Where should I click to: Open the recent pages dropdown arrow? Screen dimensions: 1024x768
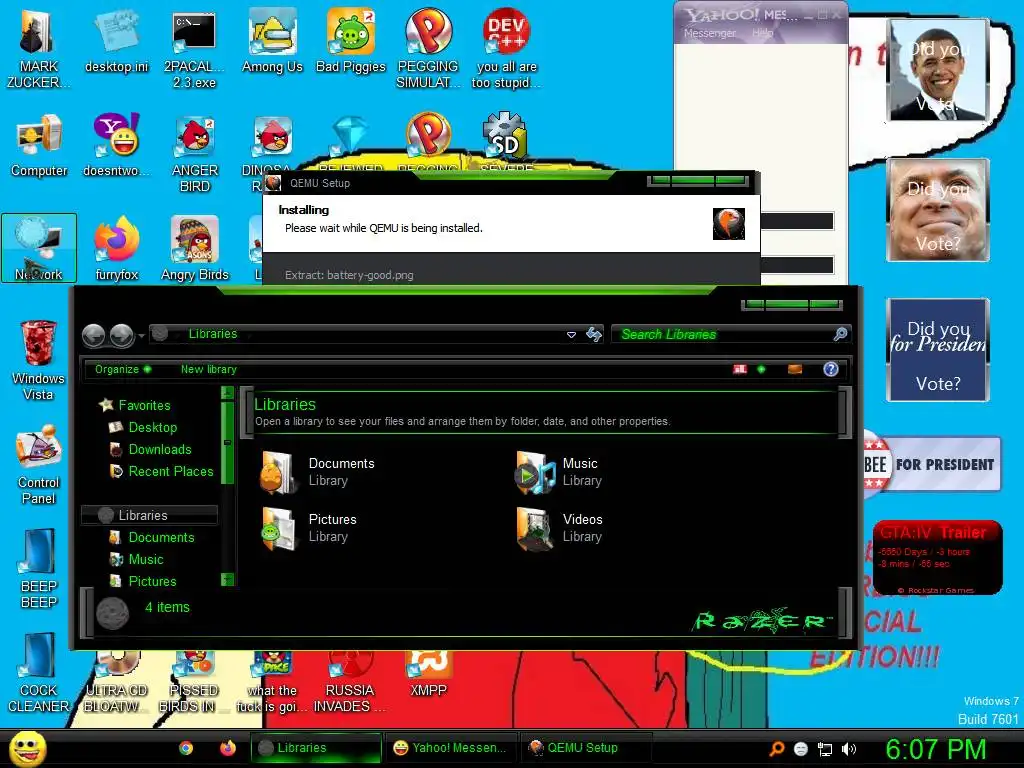click(142, 336)
